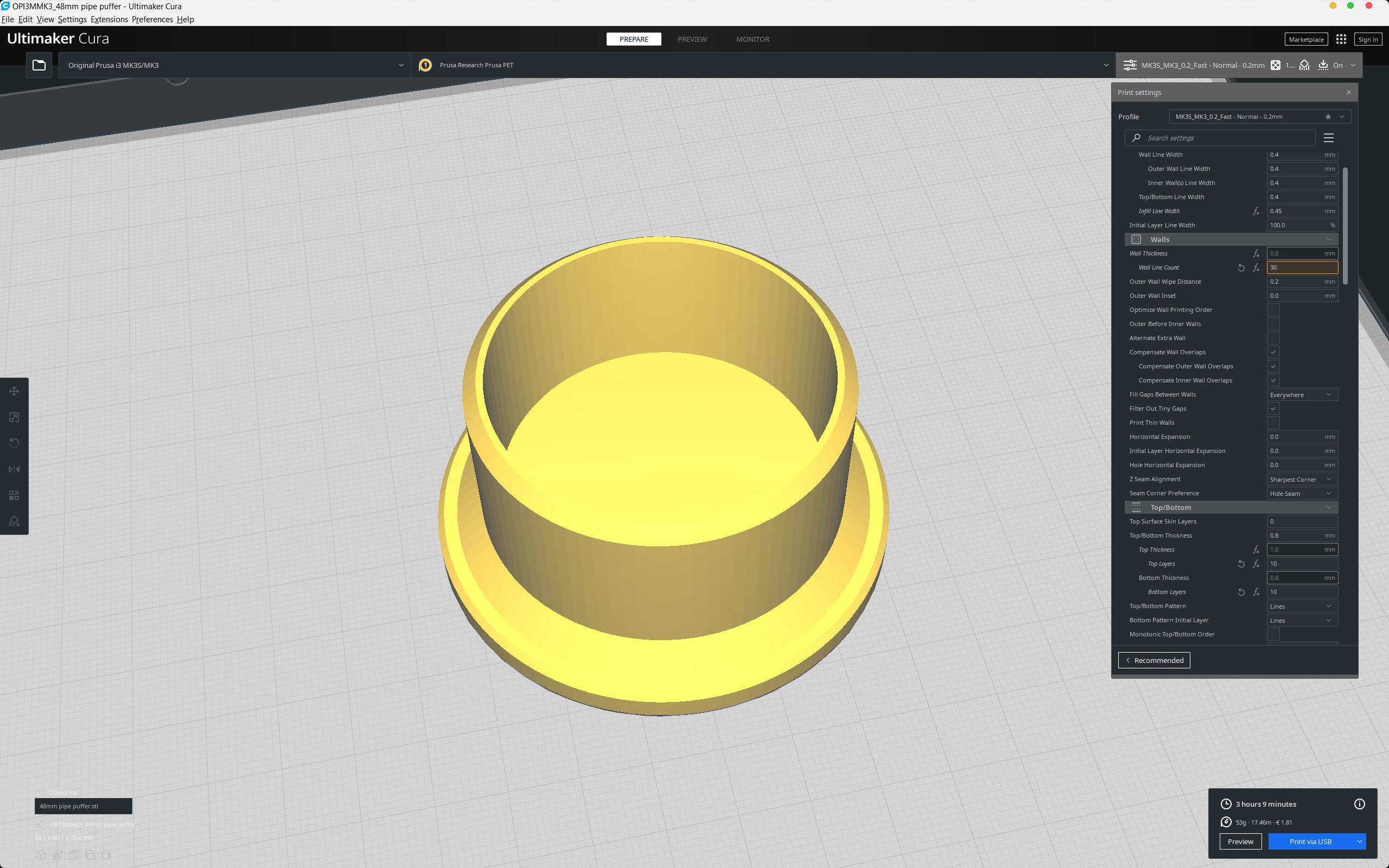Open the File menu
The height and width of the screenshot is (868, 1389).
click(x=8, y=19)
